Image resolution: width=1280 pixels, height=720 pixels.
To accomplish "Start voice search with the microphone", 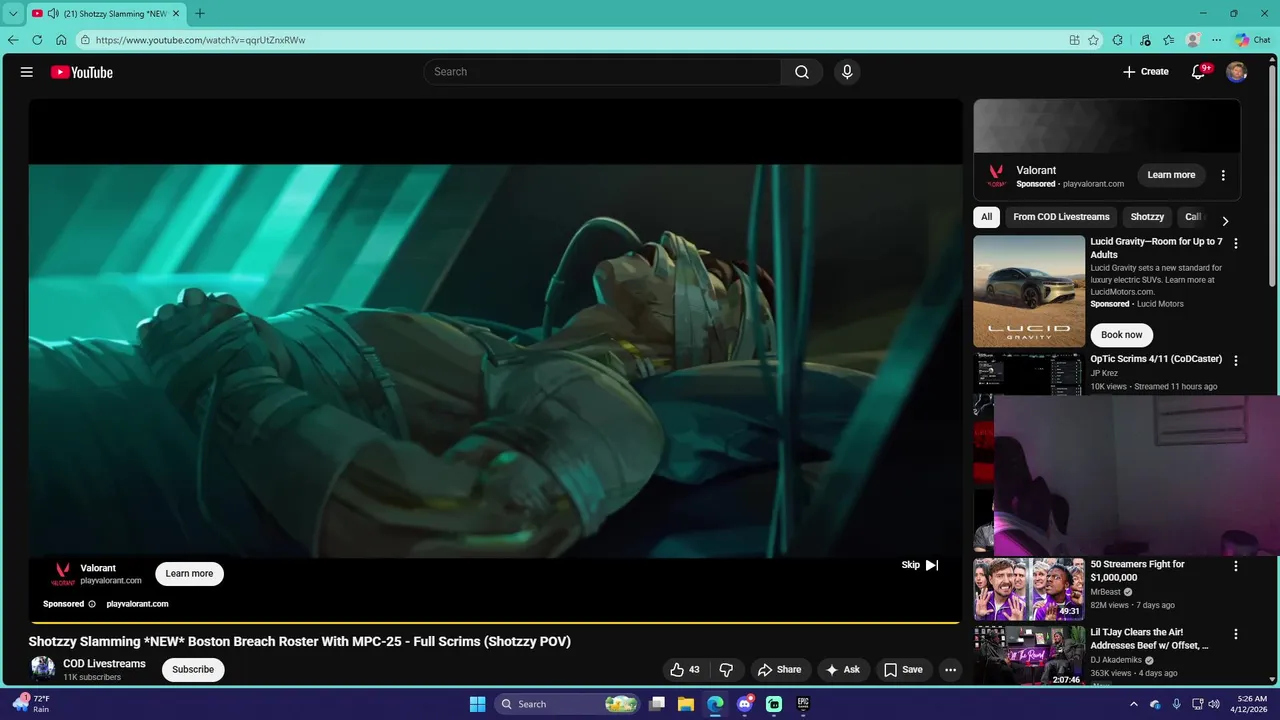I will pyautogui.click(x=847, y=72).
